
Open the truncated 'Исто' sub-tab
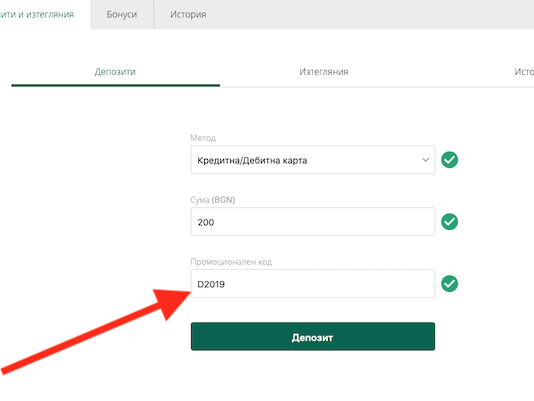pyautogui.click(x=524, y=72)
